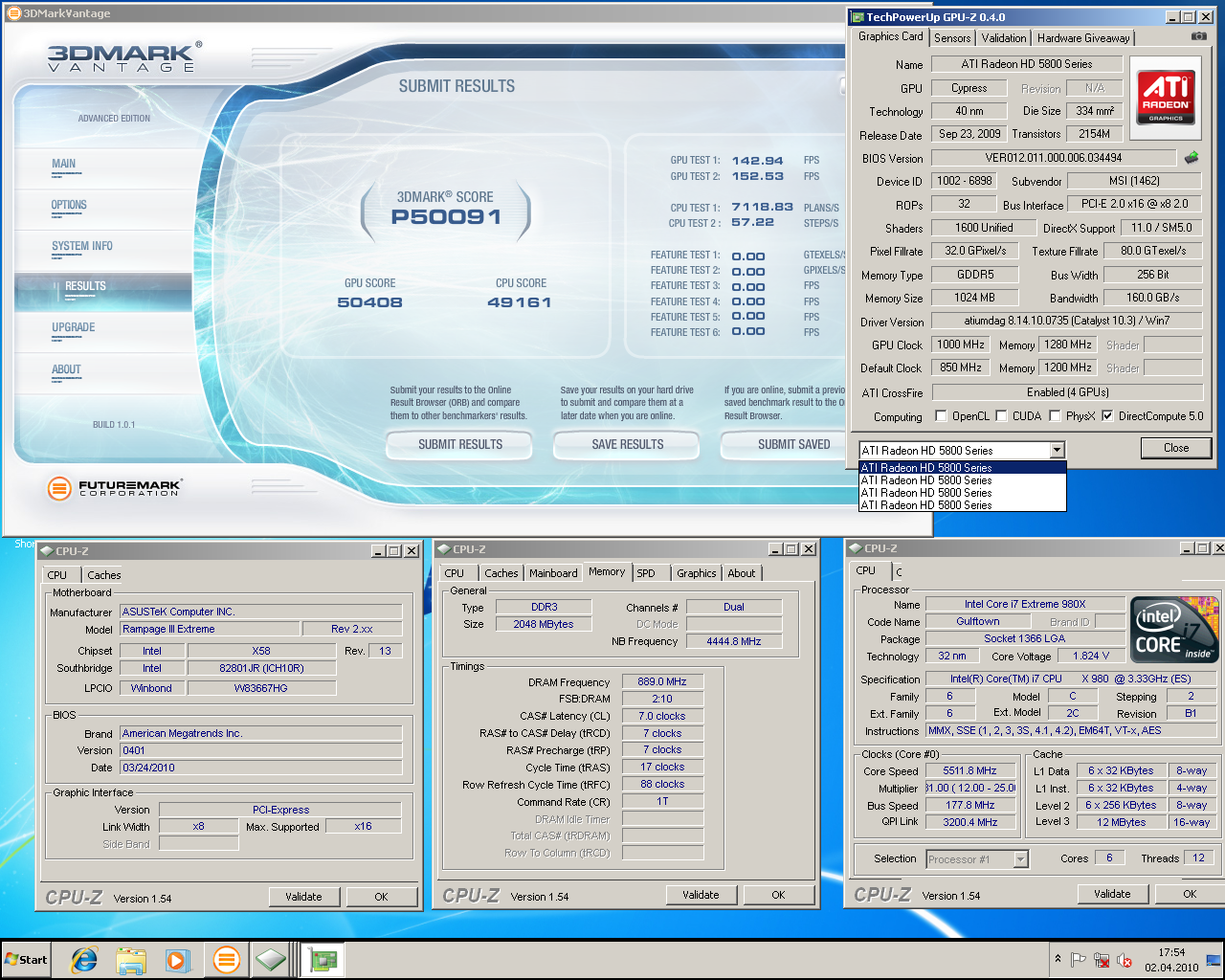The height and width of the screenshot is (980, 1225).
Task: Click the title icon of the Memory CPU-Z window
Action: 443,549
